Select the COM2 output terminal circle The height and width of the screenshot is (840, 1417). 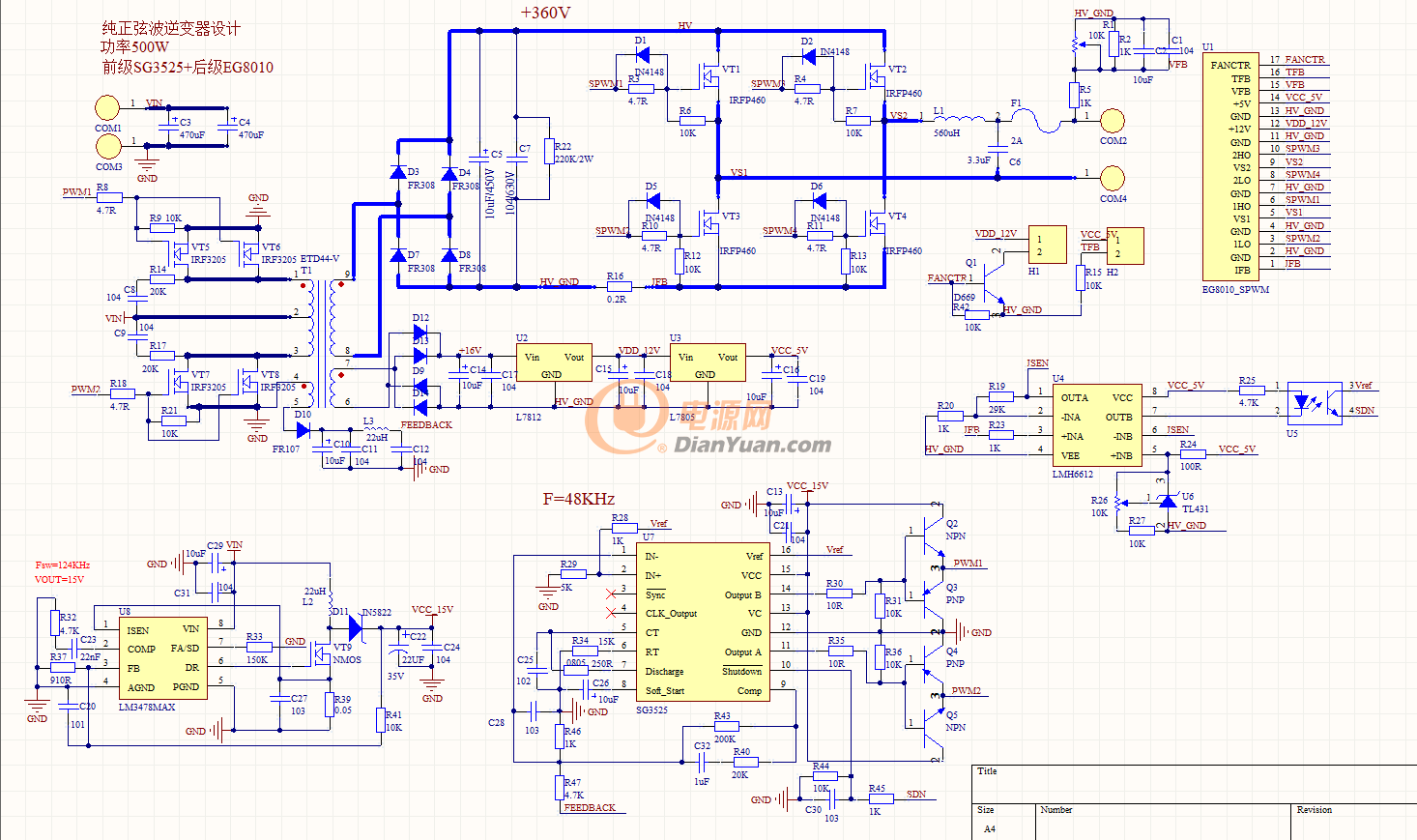(x=1113, y=121)
